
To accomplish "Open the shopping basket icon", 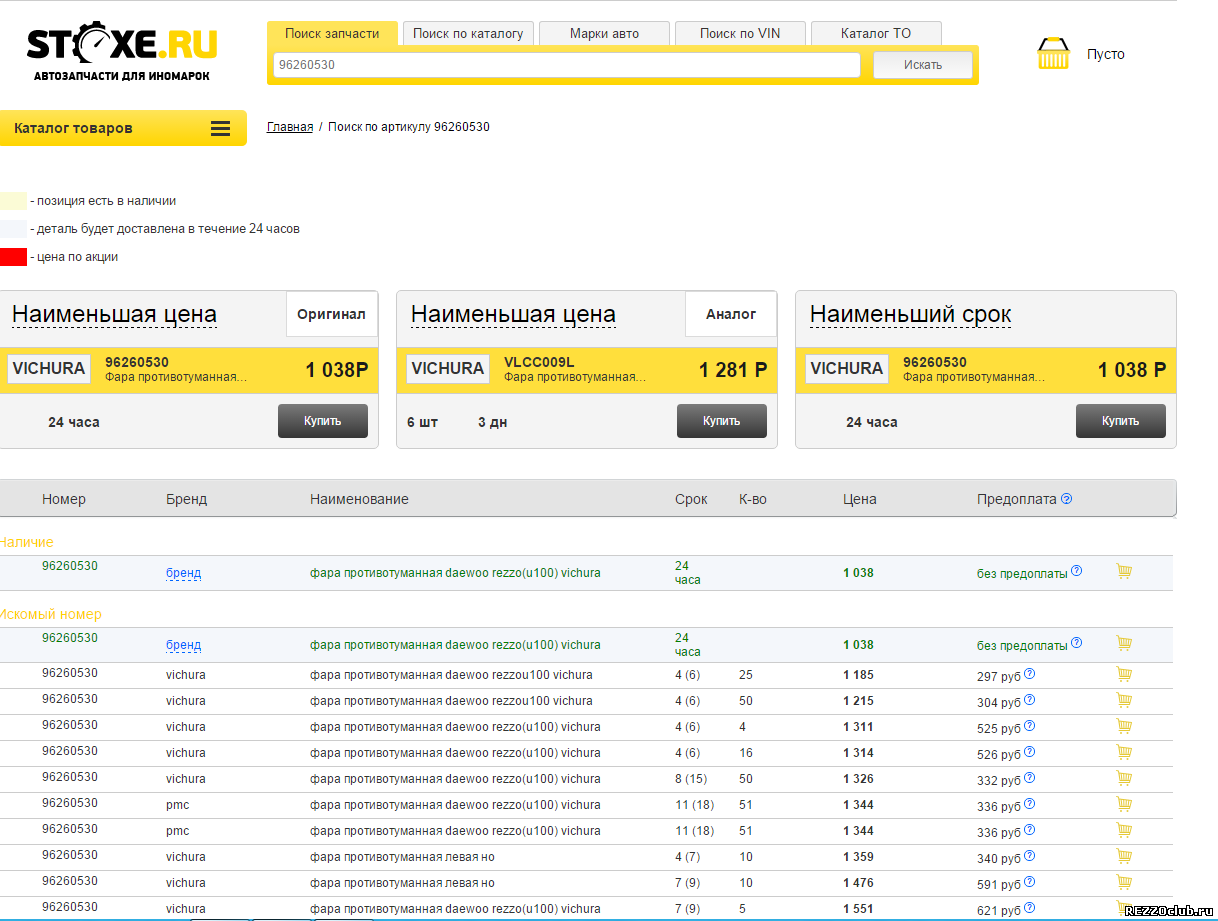I will point(1053,53).
